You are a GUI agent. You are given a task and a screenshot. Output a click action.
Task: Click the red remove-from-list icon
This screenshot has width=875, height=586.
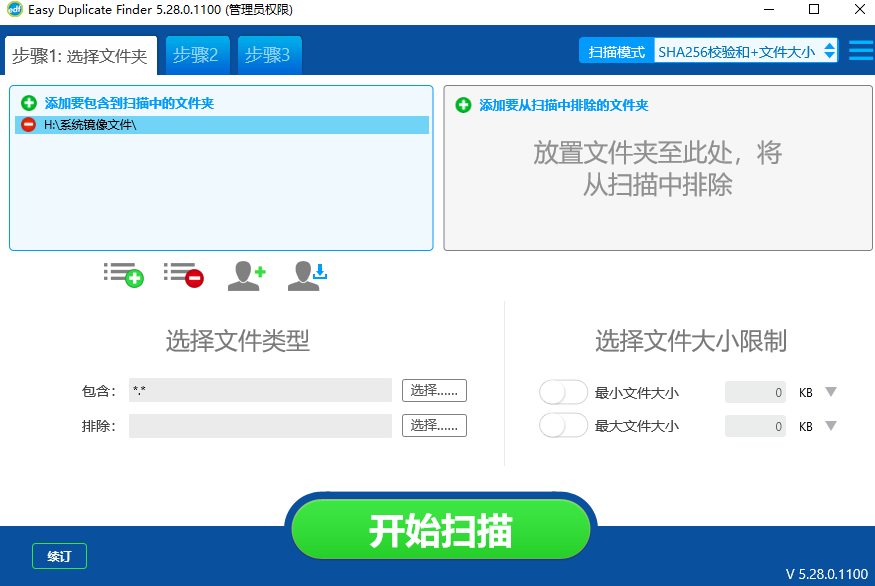pos(183,276)
